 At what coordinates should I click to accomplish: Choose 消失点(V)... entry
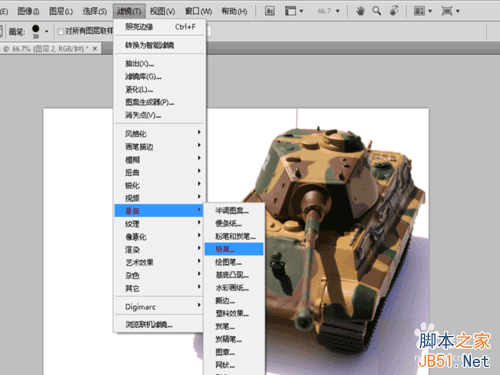159,115
